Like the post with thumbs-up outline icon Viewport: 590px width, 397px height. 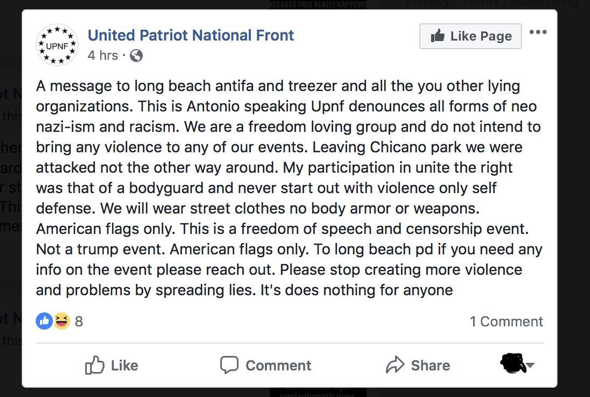94,365
